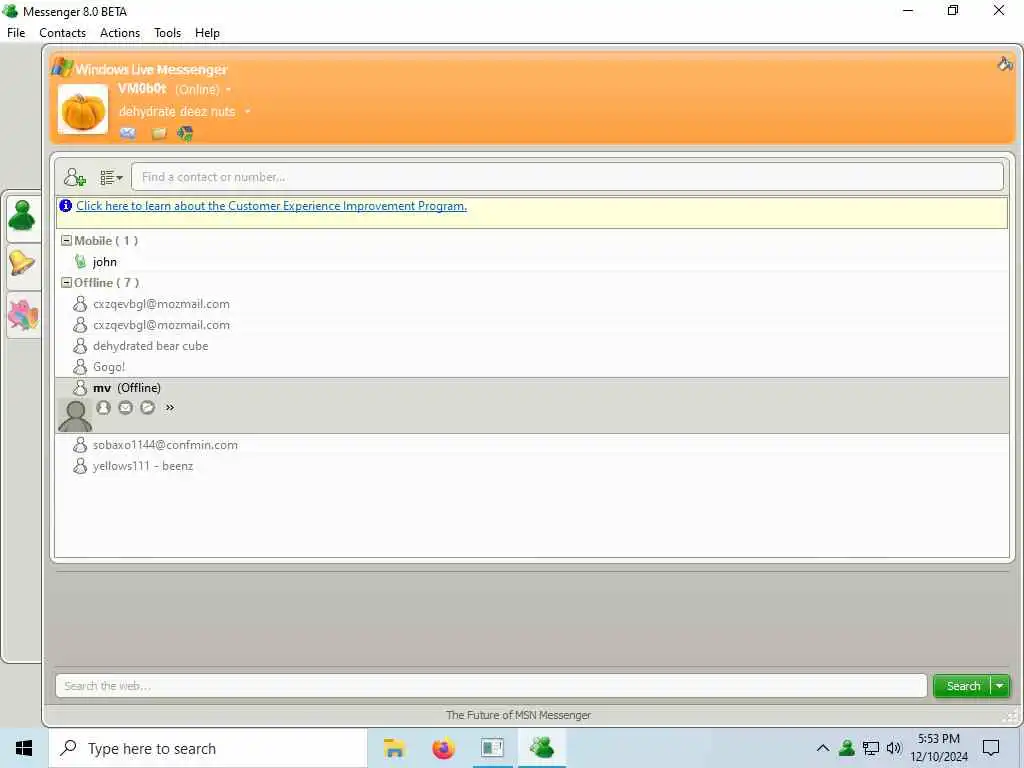Switch to the Contacts buddy tab
The width and height of the screenshot is (1024, 768).
(23, 216)
